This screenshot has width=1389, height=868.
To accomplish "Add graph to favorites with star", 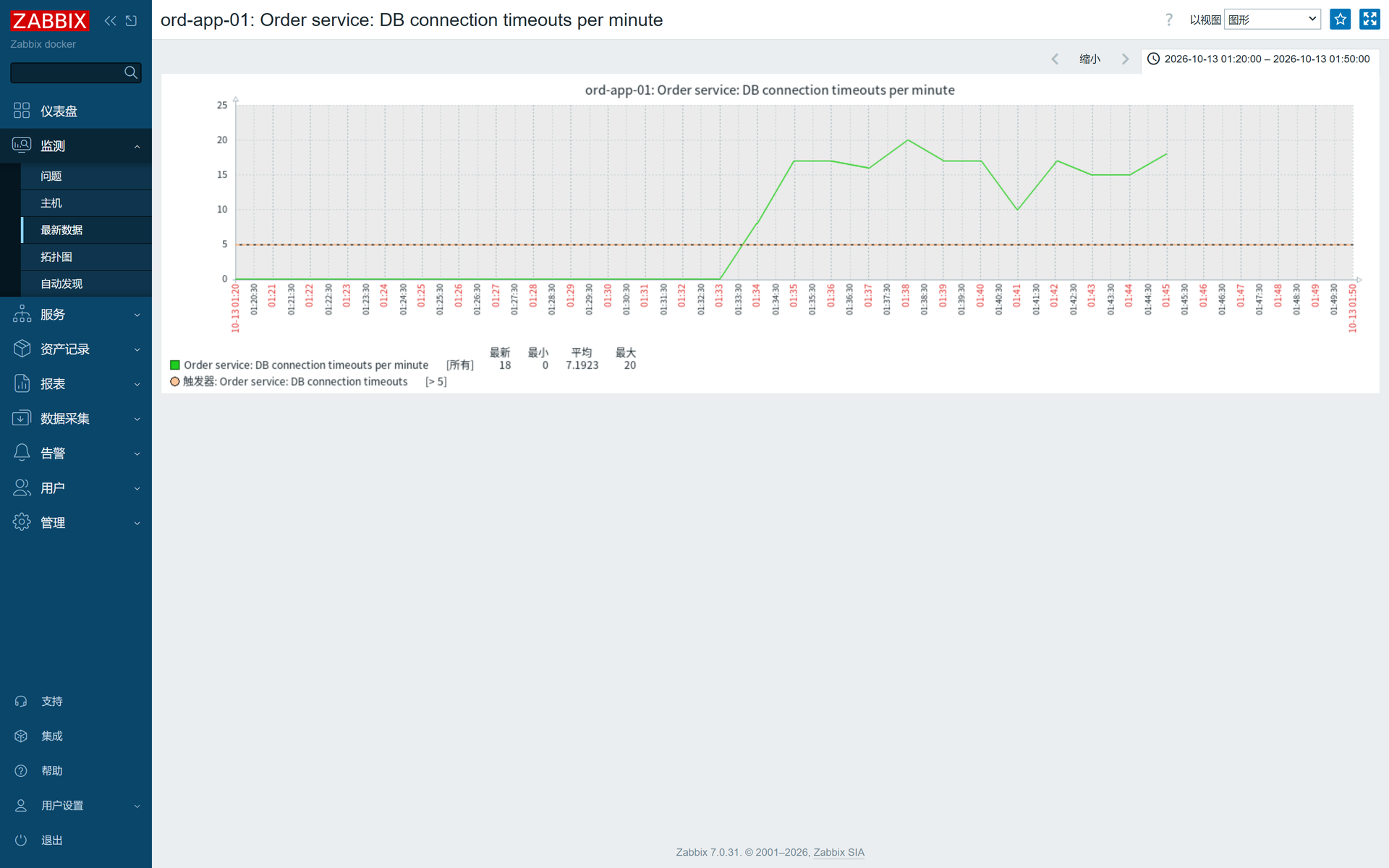I will coord(1340,20).
